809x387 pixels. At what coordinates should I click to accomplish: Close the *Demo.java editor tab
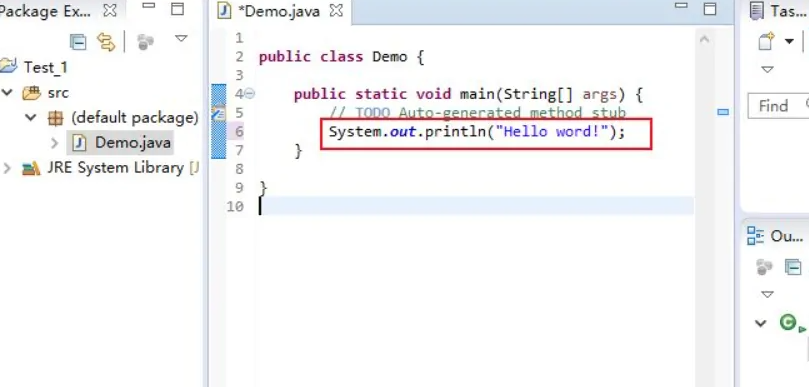pyautogui.click(x=336, y=10)
